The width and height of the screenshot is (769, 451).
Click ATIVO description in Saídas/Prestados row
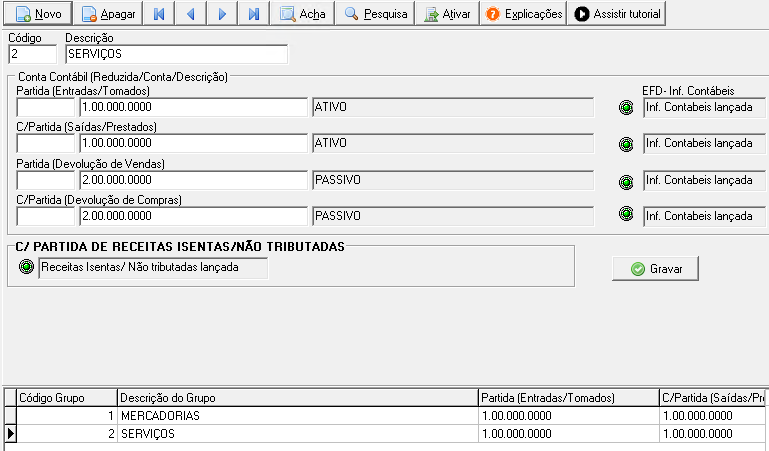point(453,143)
